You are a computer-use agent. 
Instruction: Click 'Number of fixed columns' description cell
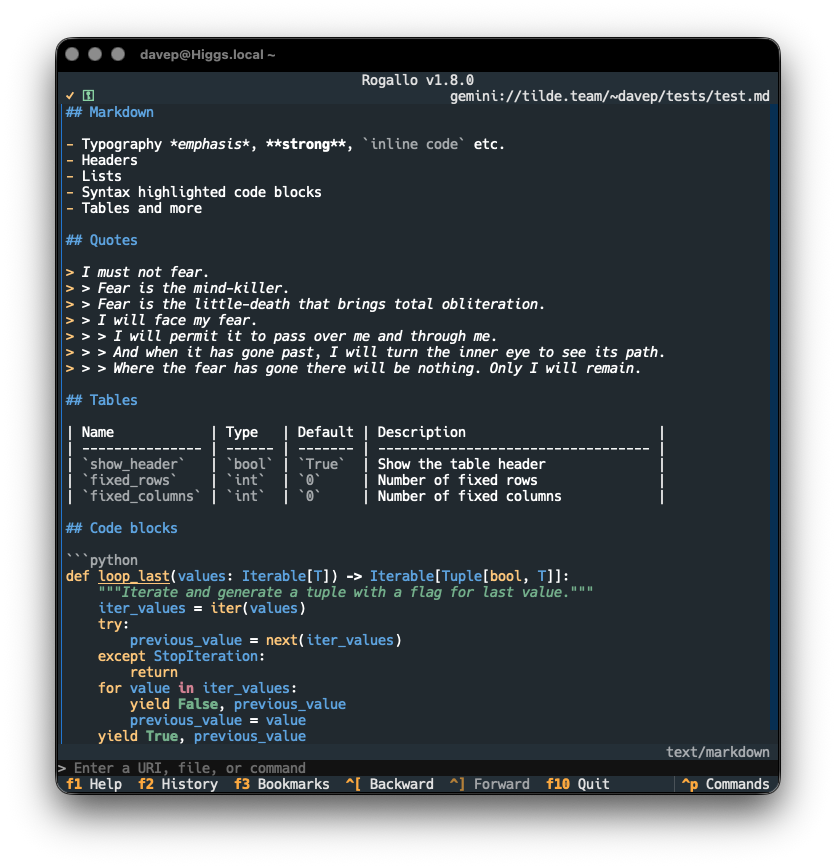click(469, 496)
